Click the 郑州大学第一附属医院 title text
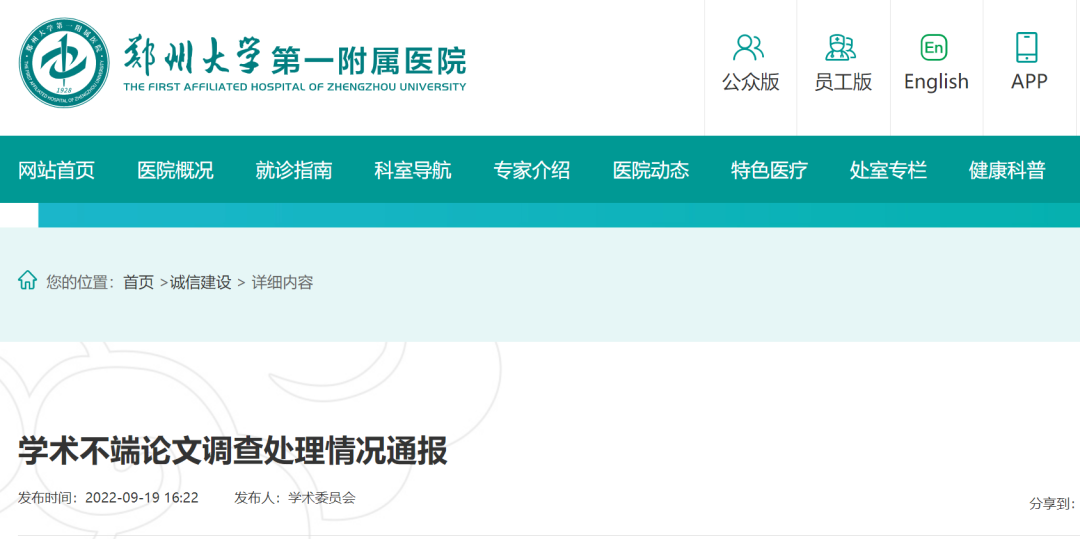Image resolution: width=1080 pixels, height=539 pixels. (x=295, y=58)
